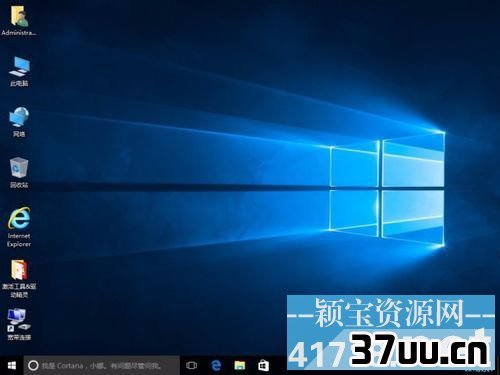Image resolution: width=500 pixels, height=375 pixels.
Task: Click the "Administra..." text label
Action: (19, 33)
